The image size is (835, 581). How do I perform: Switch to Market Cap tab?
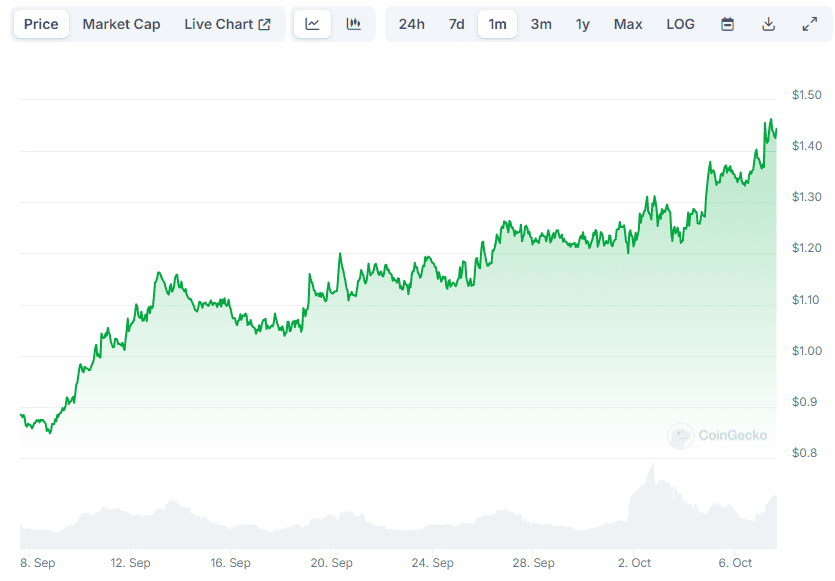(121, 24)
